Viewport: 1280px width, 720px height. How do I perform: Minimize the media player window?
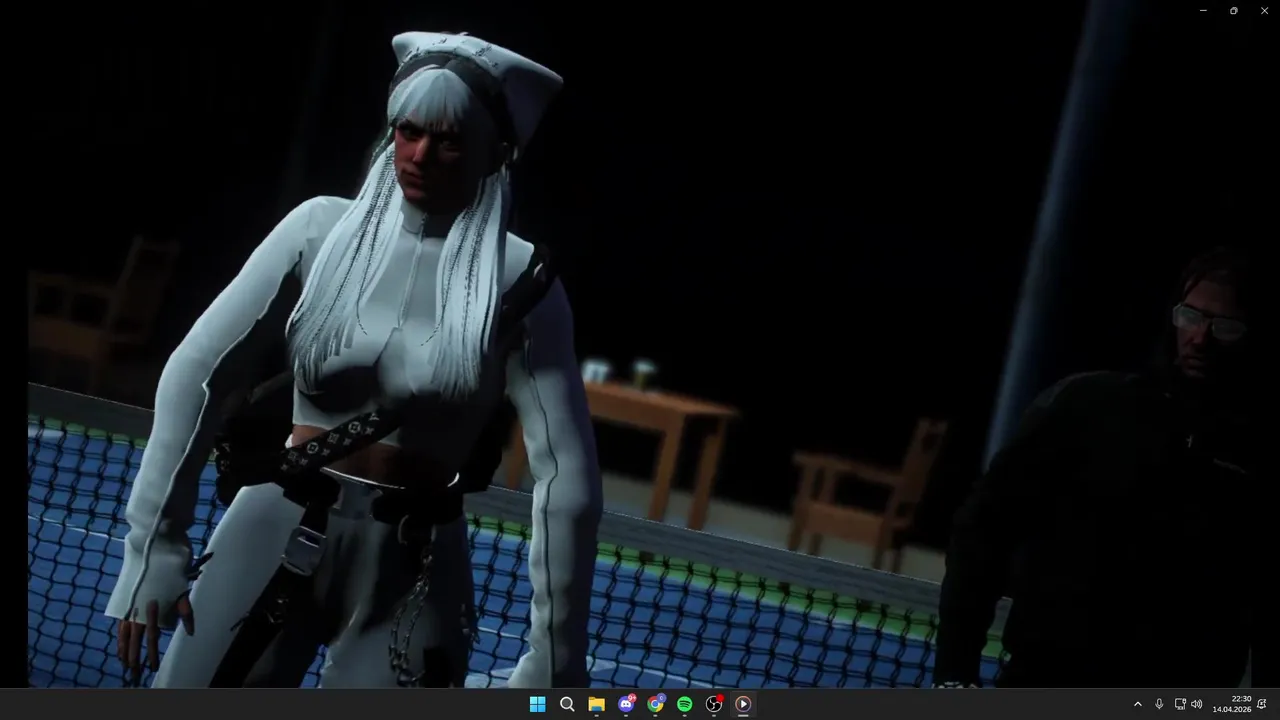(x=1203, y=10)
